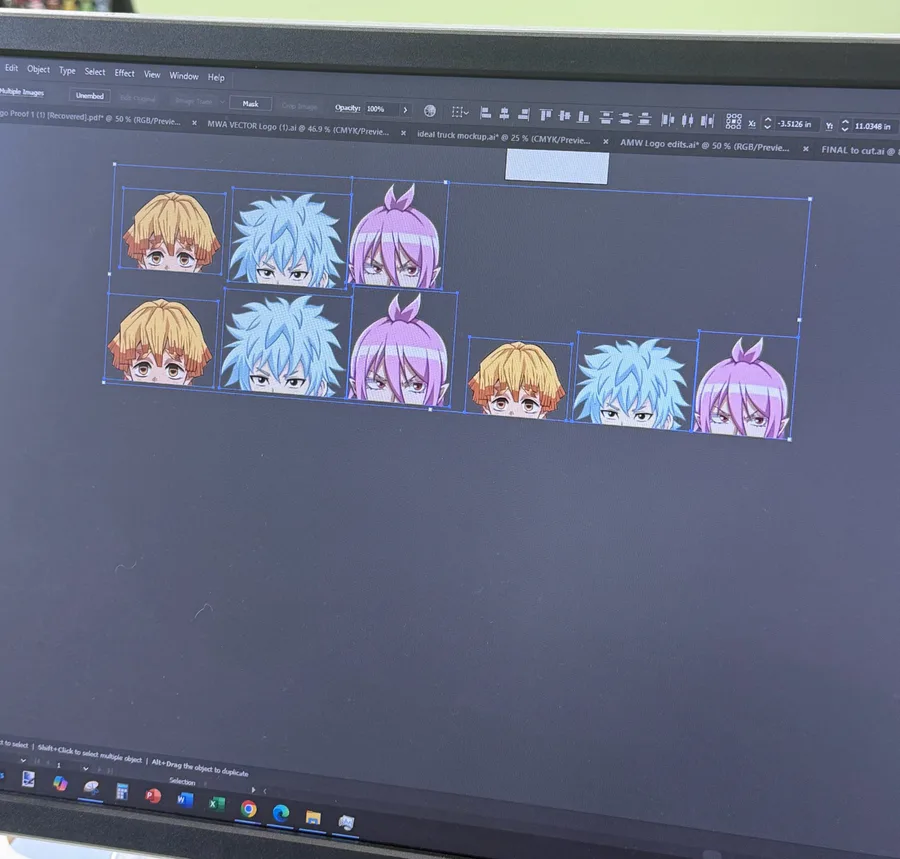The image size is (900, 859).
Task: Open PowerPoint from the taskbar
Action: point(153,795)
